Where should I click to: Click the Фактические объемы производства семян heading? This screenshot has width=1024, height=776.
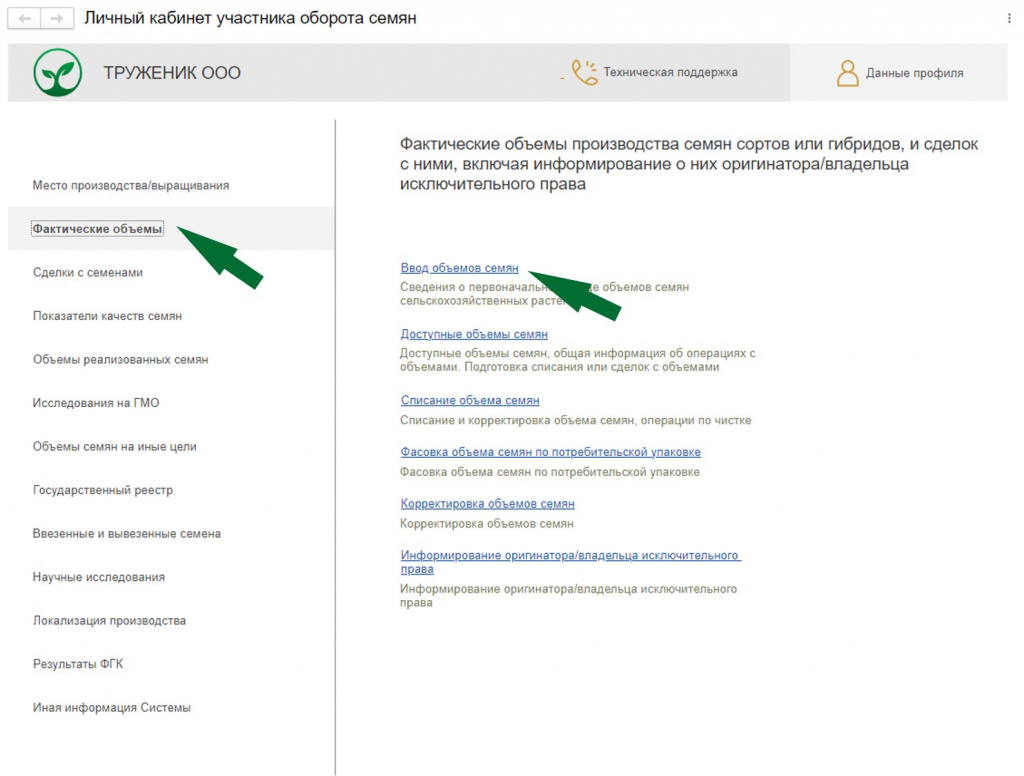click(x=689, y=164)
